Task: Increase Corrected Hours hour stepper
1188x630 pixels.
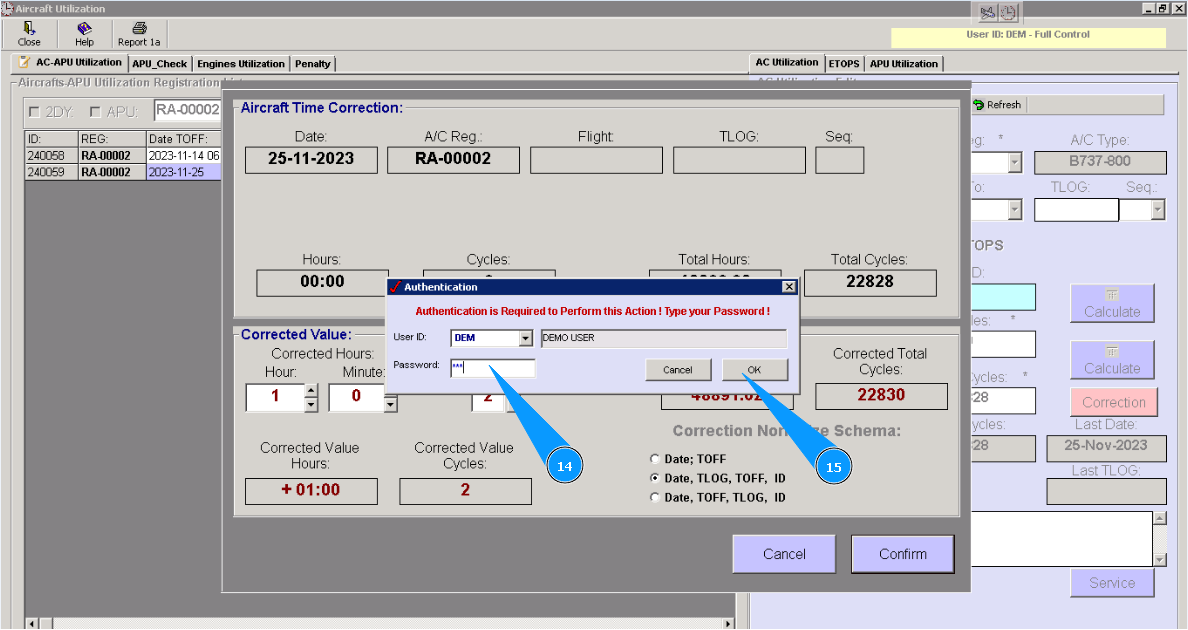Action: pyautogui.click(x=311, y=391)
